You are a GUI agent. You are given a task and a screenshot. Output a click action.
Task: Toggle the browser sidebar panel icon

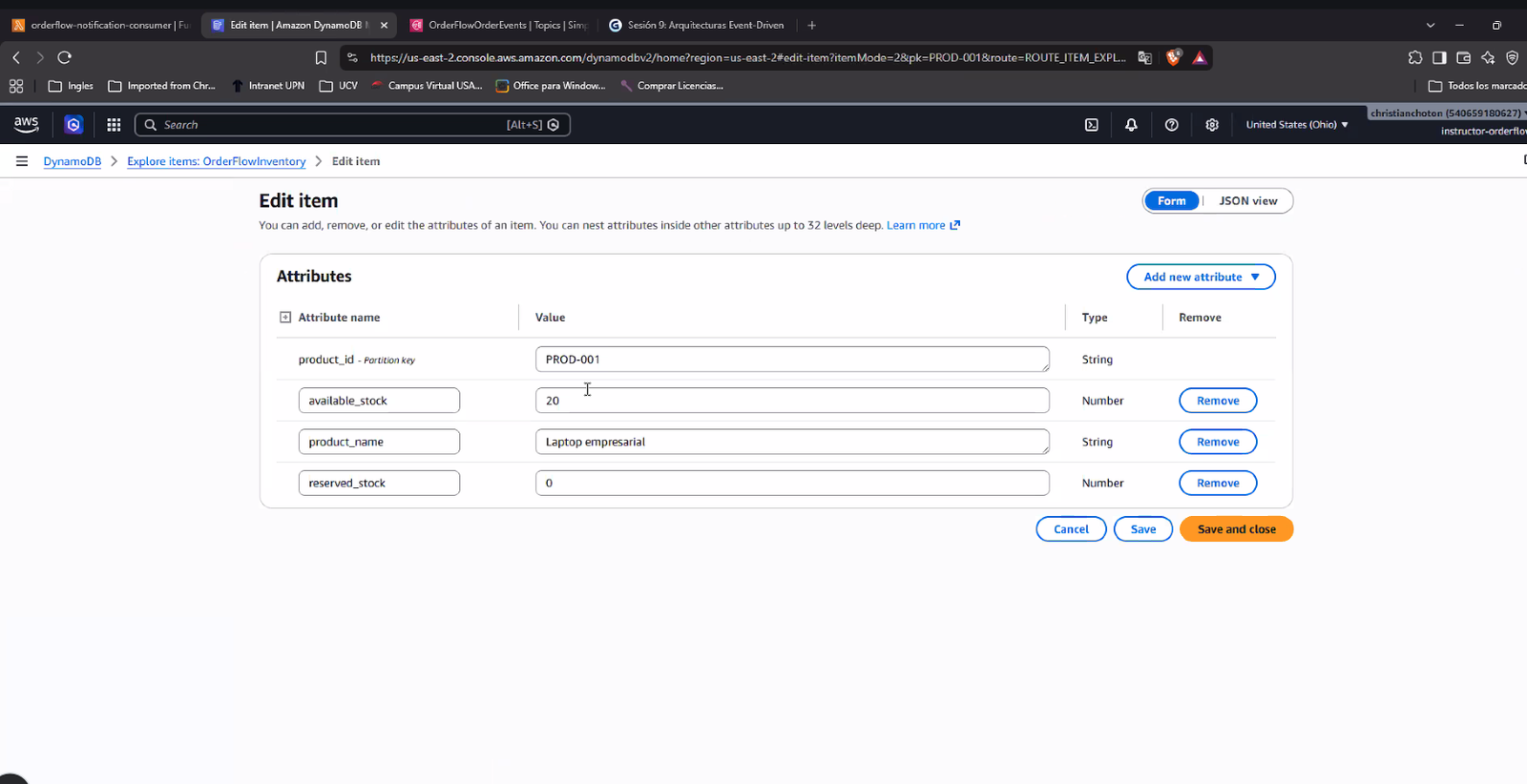[1439, 57]
